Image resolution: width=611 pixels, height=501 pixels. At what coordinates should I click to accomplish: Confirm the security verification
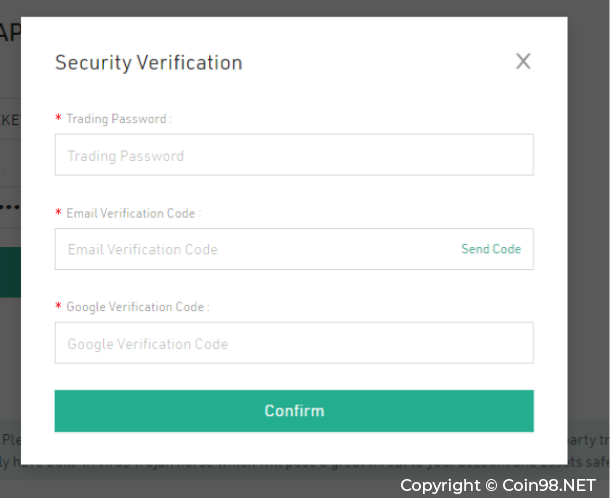[x=294, y=411]
